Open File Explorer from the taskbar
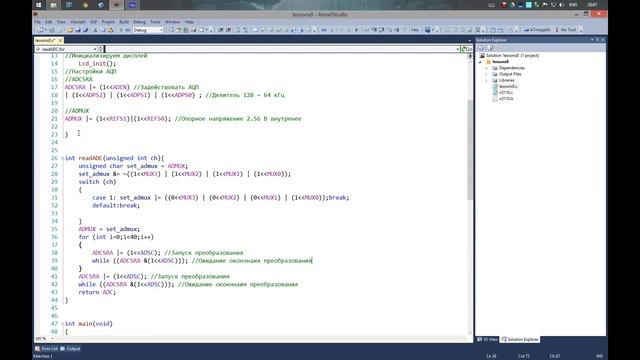The image size is (640, 360). coord(53,5)
